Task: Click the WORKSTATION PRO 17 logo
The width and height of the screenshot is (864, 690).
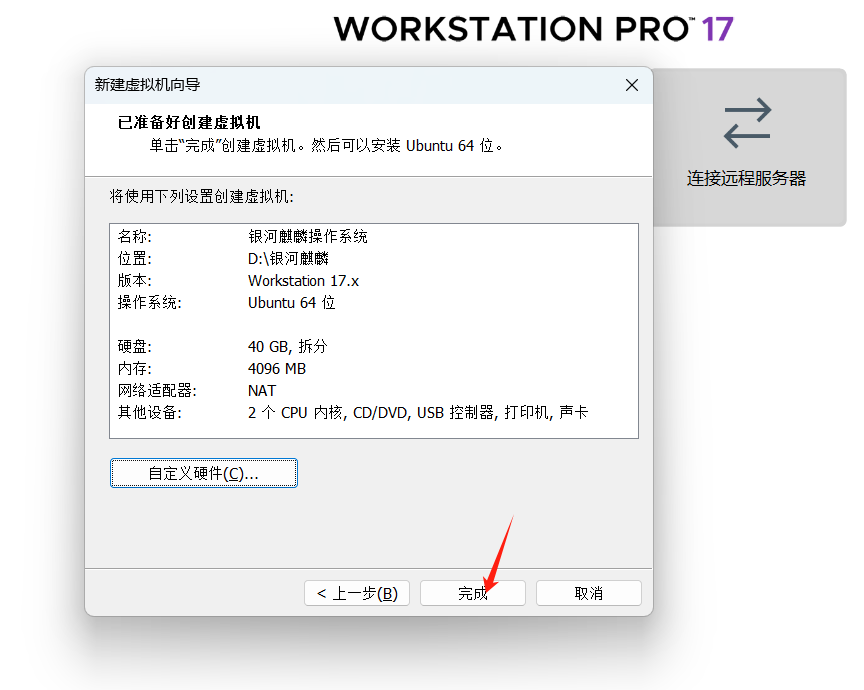Action: 533,29
